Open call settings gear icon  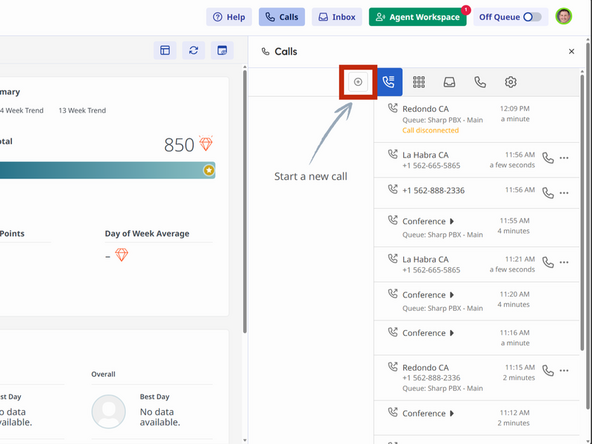tap(510, 82)
